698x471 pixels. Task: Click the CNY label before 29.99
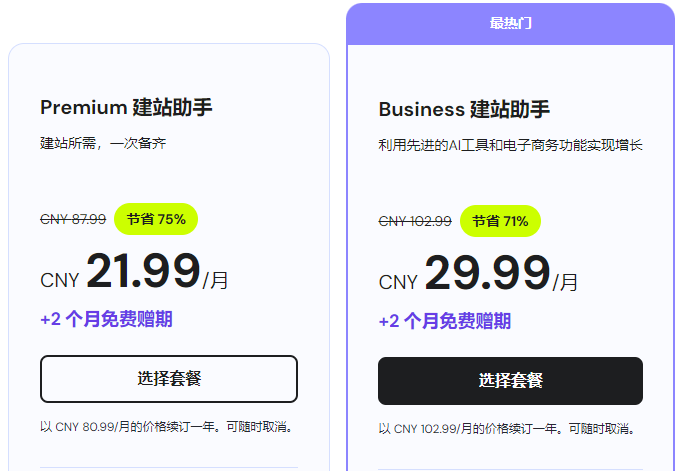point(398,283)
